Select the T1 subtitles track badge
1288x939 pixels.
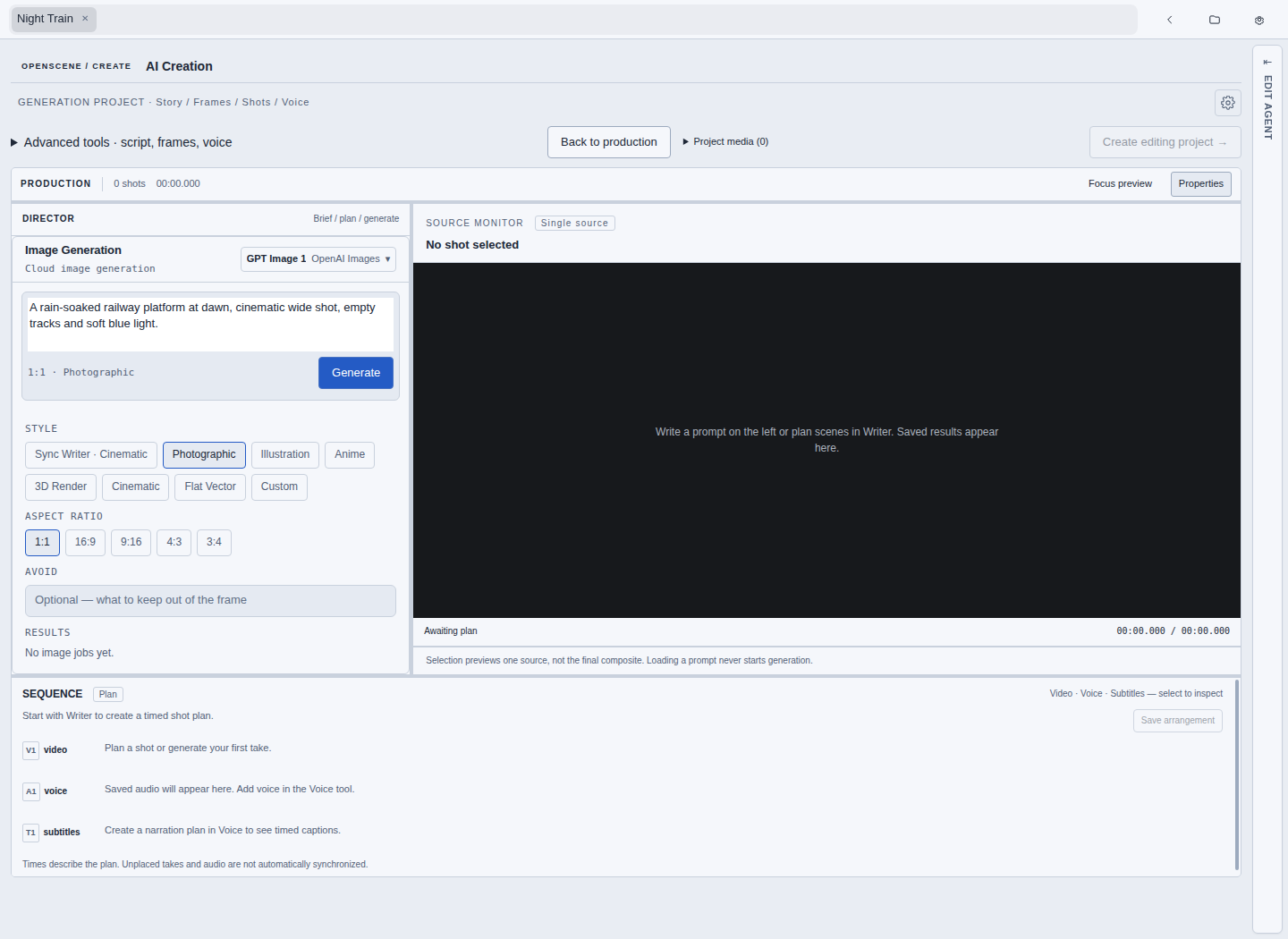[x=31, y=833]
